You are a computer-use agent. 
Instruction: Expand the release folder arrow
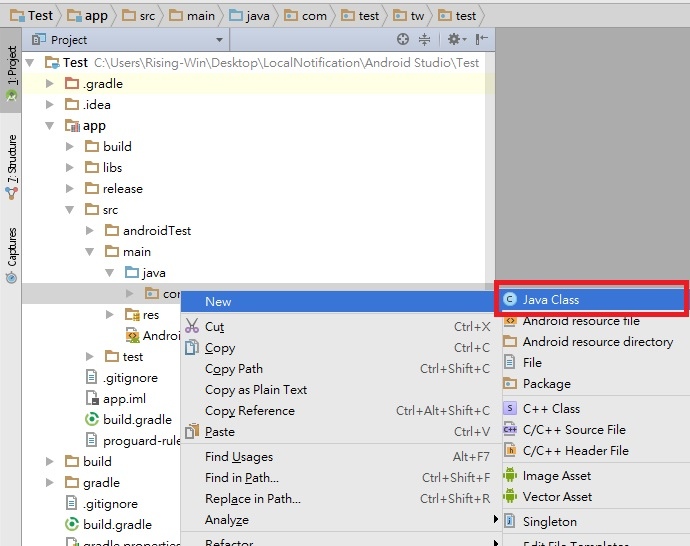(x=70, y=189)
